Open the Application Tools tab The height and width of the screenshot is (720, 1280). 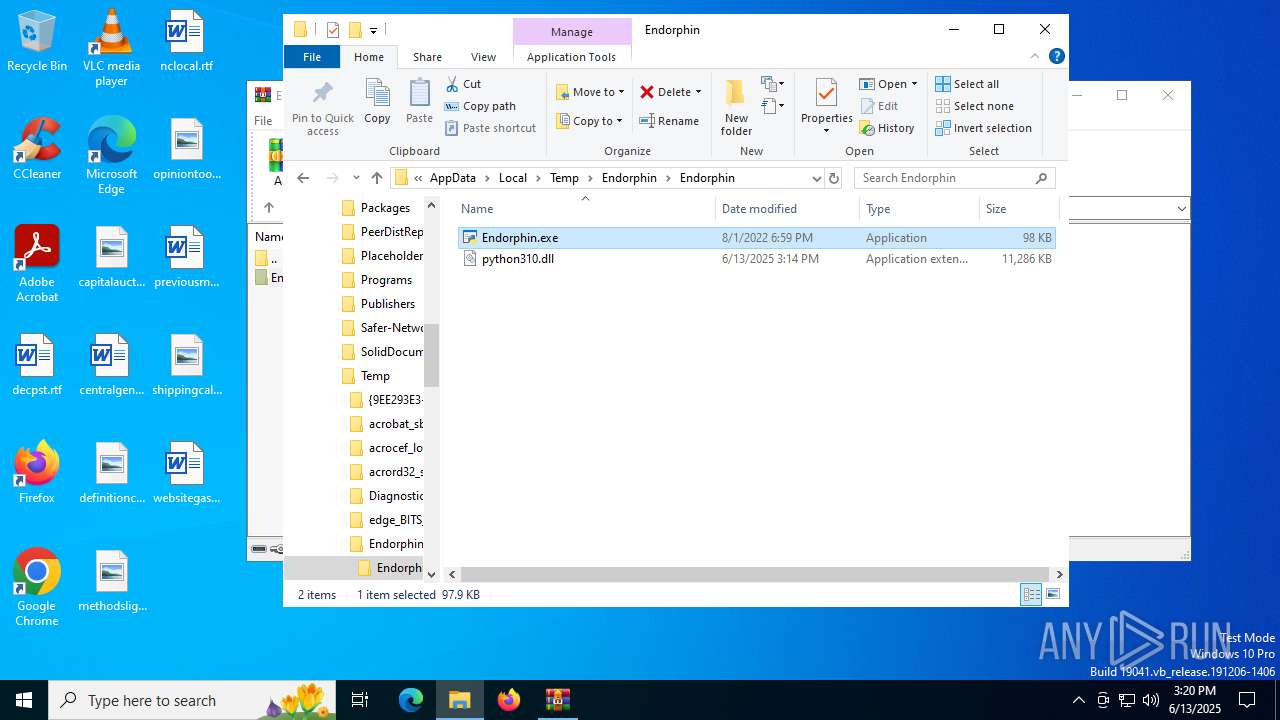click(x=571, y=57)
